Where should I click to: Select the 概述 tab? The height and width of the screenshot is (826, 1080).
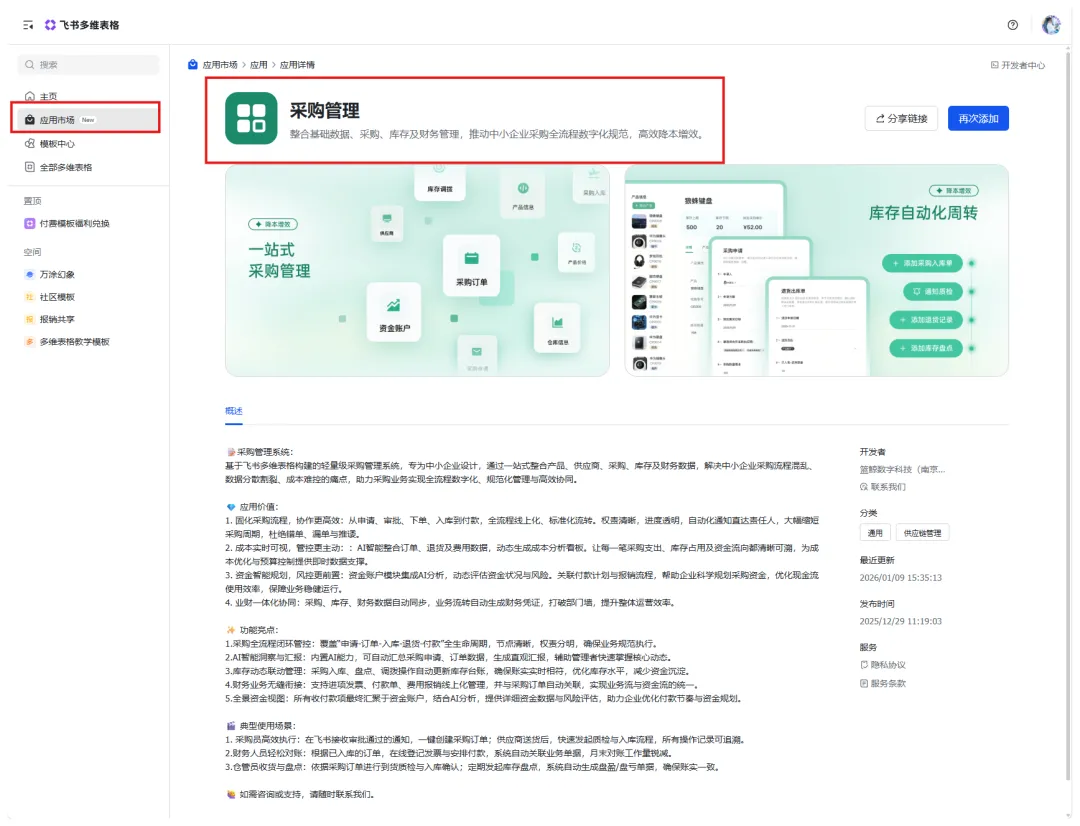click(233, 411)
